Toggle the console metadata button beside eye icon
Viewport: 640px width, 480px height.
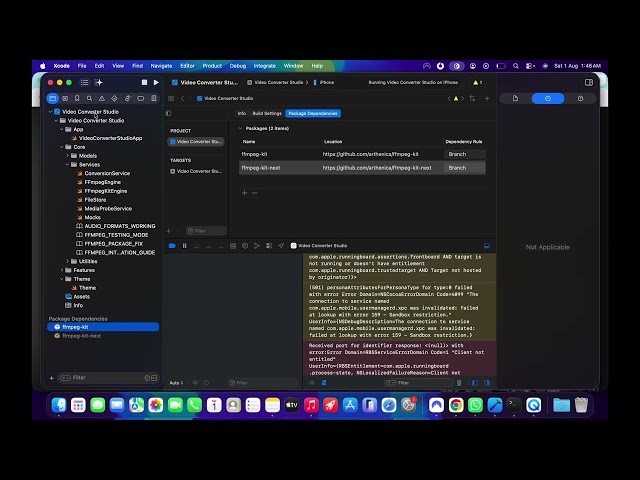coord(324,383)
